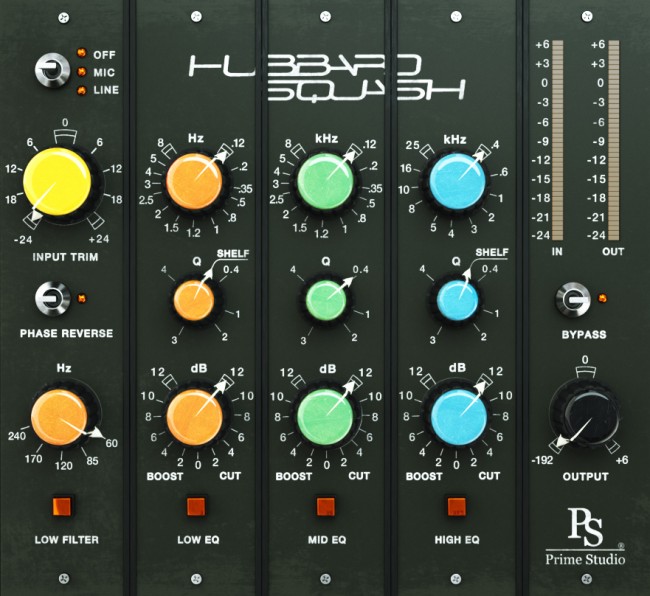Click the Low EQ Q shelf knob
The width and height of the screenshot is (650, 596).
coord(195,298)
